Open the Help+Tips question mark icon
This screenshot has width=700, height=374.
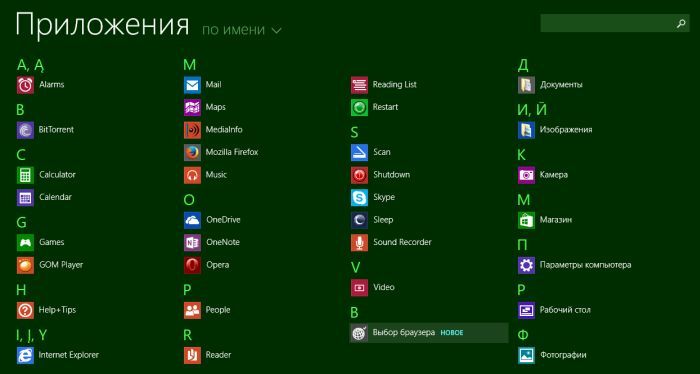click(x=25, y=310)
